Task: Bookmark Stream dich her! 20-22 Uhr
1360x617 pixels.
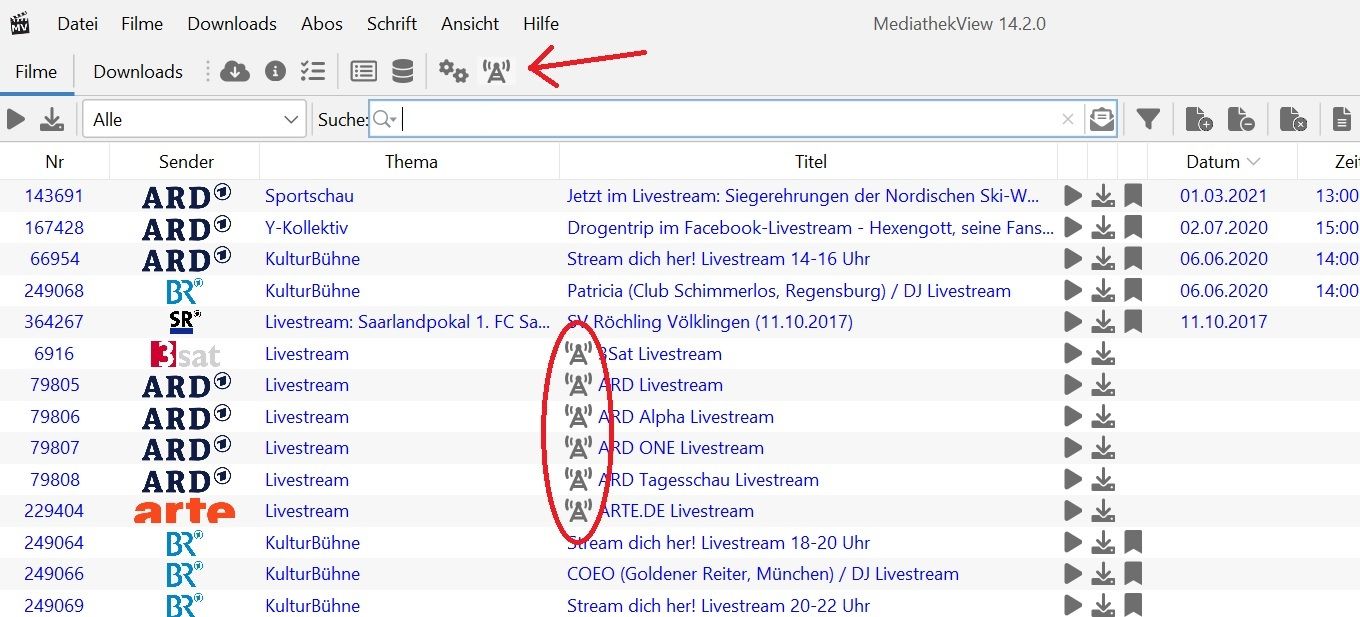Action: [1133, 605]
